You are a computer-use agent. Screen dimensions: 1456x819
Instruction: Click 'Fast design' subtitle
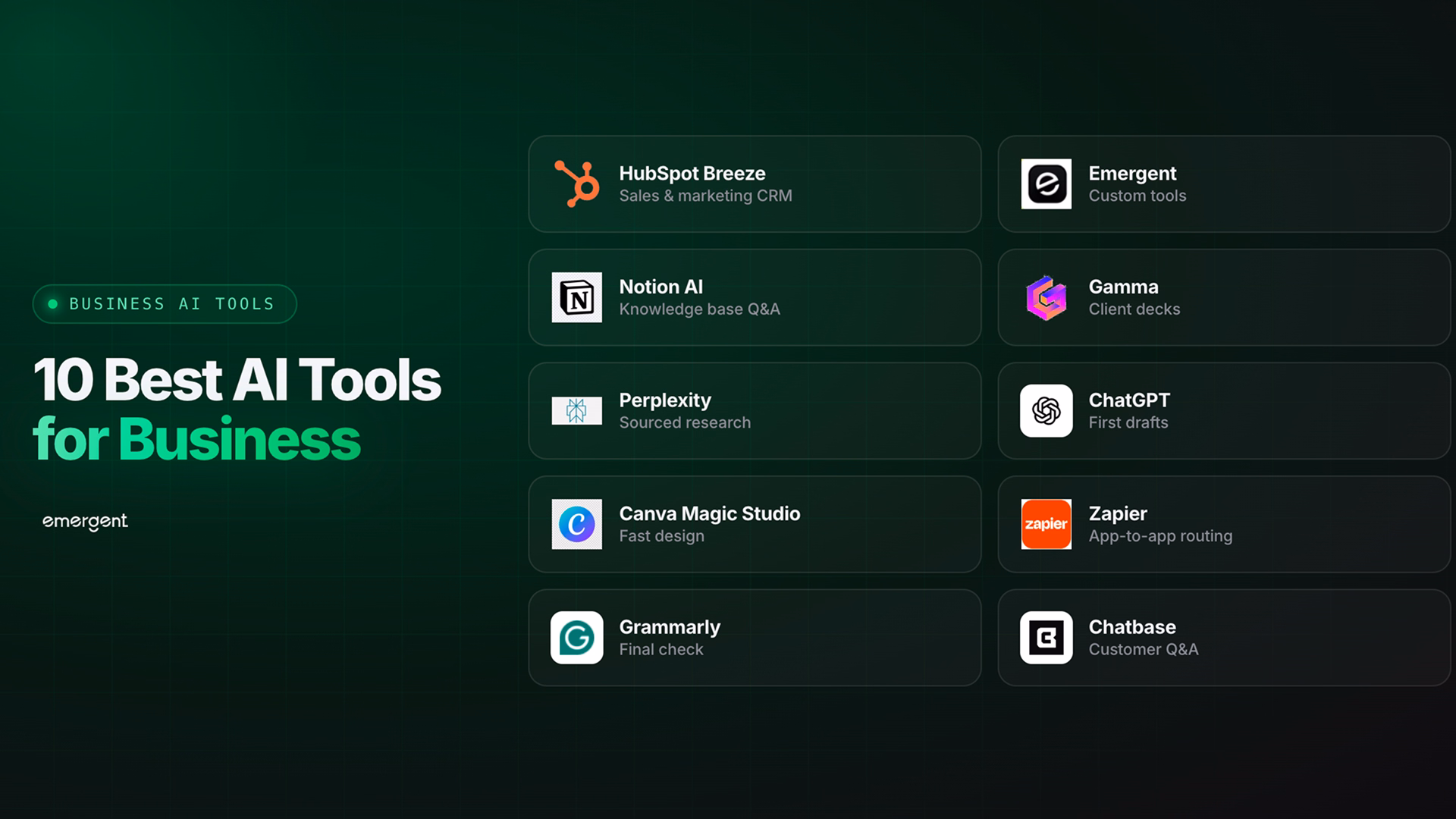coord(661,536)
